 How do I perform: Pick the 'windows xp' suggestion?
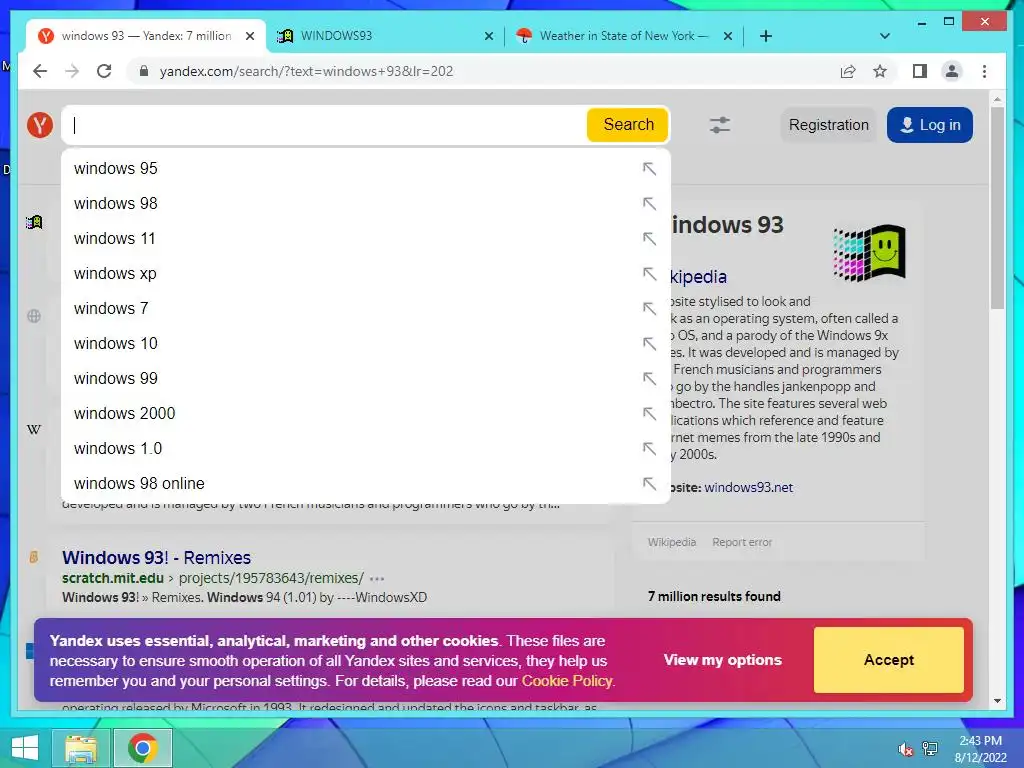pyautogui.click(x=366, y=274)
